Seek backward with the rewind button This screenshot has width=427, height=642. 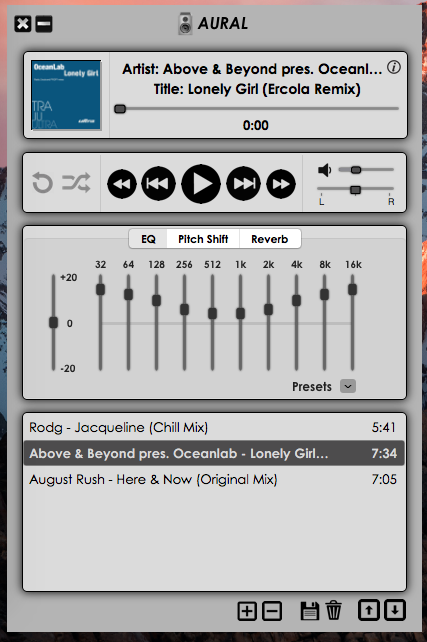pyautogui.click(x=122, y=184)
